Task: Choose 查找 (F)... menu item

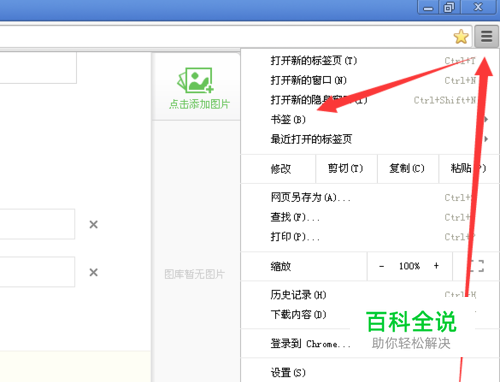Action: (x=370, y=217)
